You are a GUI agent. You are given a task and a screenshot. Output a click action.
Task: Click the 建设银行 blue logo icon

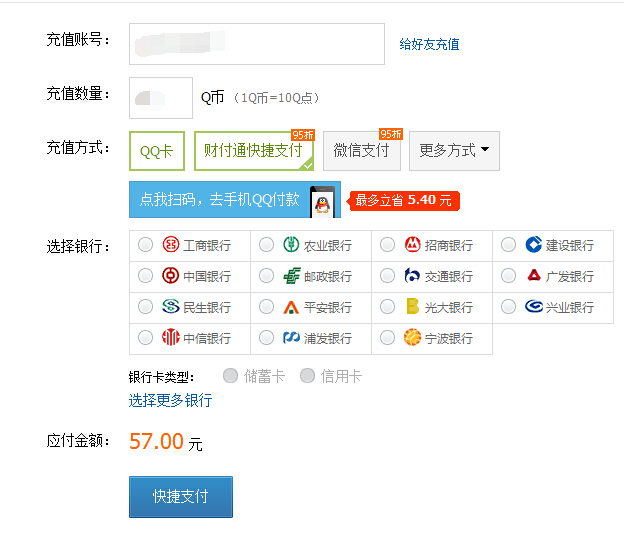[x=533, y=244]
